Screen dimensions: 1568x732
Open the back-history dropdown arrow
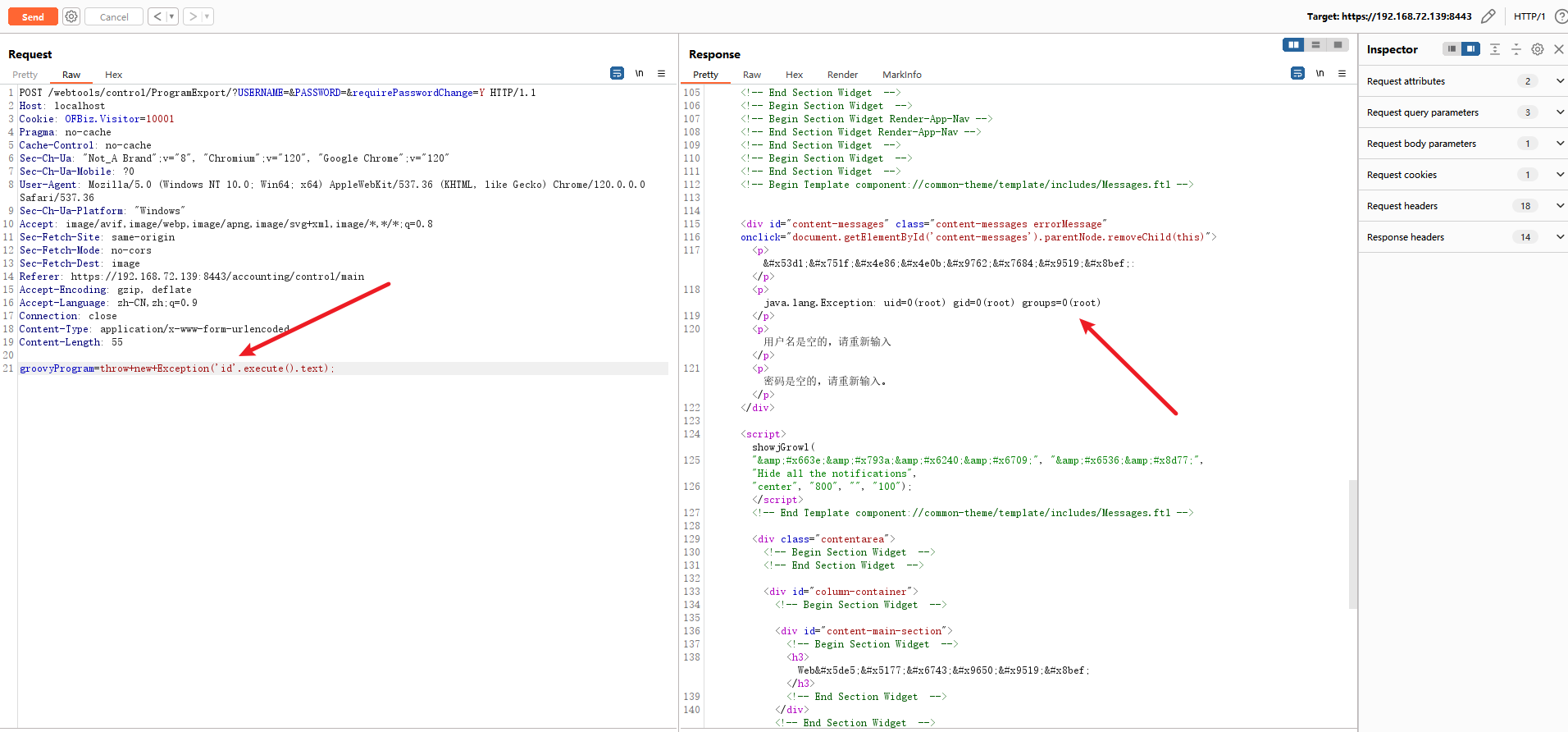(x=172, y=16)
